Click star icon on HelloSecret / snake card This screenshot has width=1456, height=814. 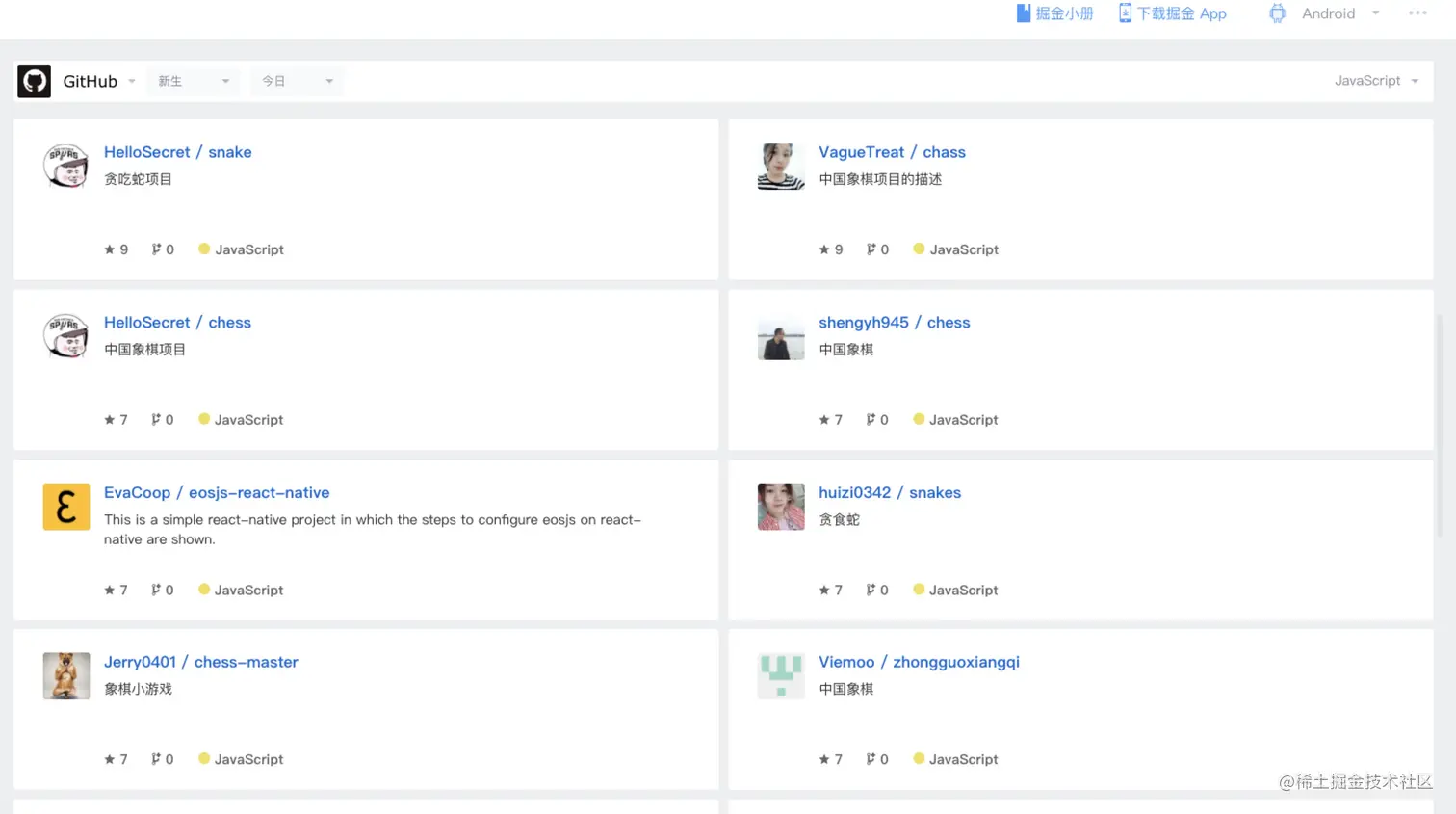point(110,249)
